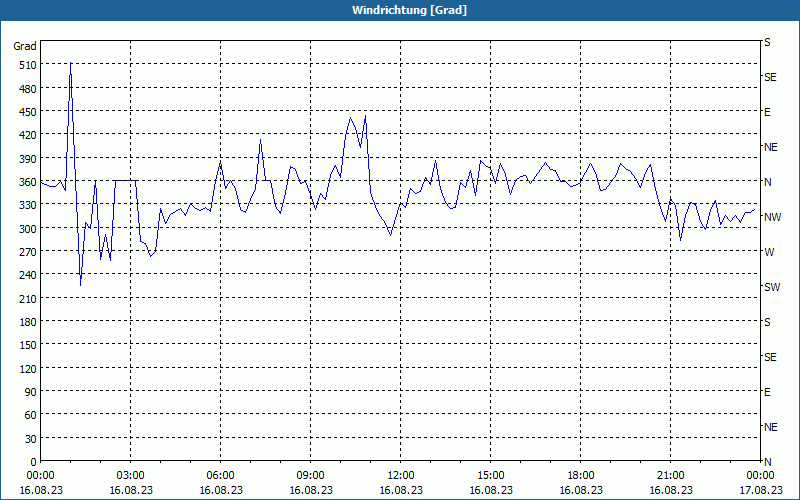This screenshot has height=500, width=800.
Task: Select the 450 y-axis value
Action: click(28, 112)
